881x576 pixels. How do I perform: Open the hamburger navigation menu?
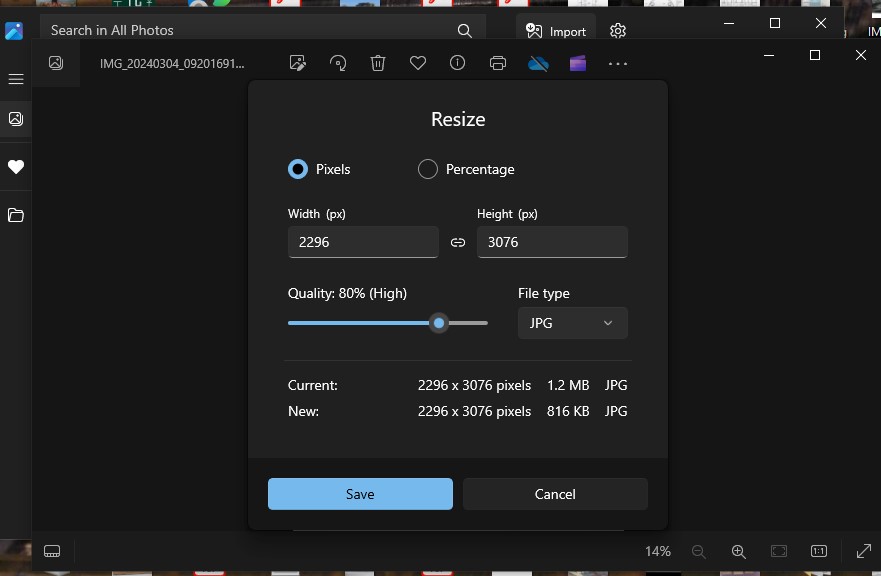tap(16, 79)
